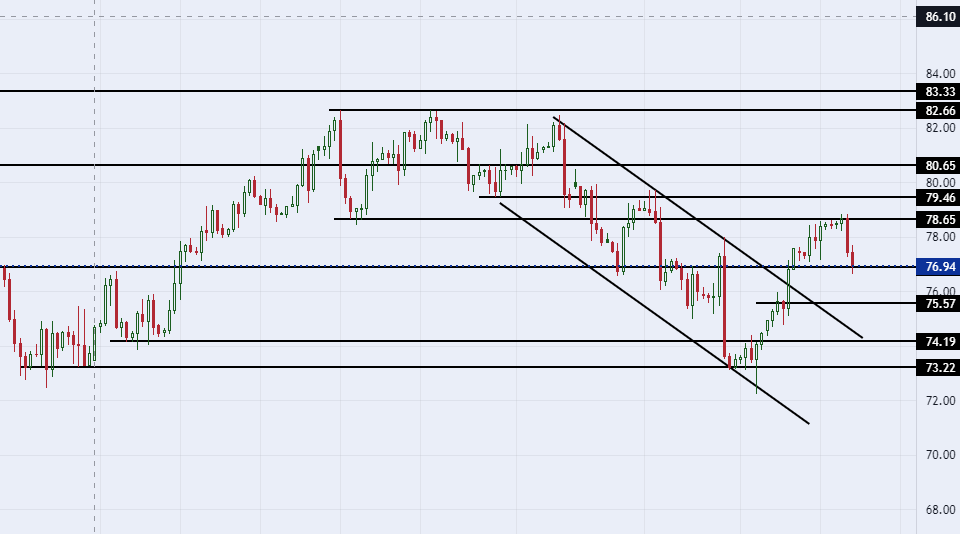Screen dimensions: 960x534
Task: Select the lower descending channel trendline
Action: coord(654,312)
